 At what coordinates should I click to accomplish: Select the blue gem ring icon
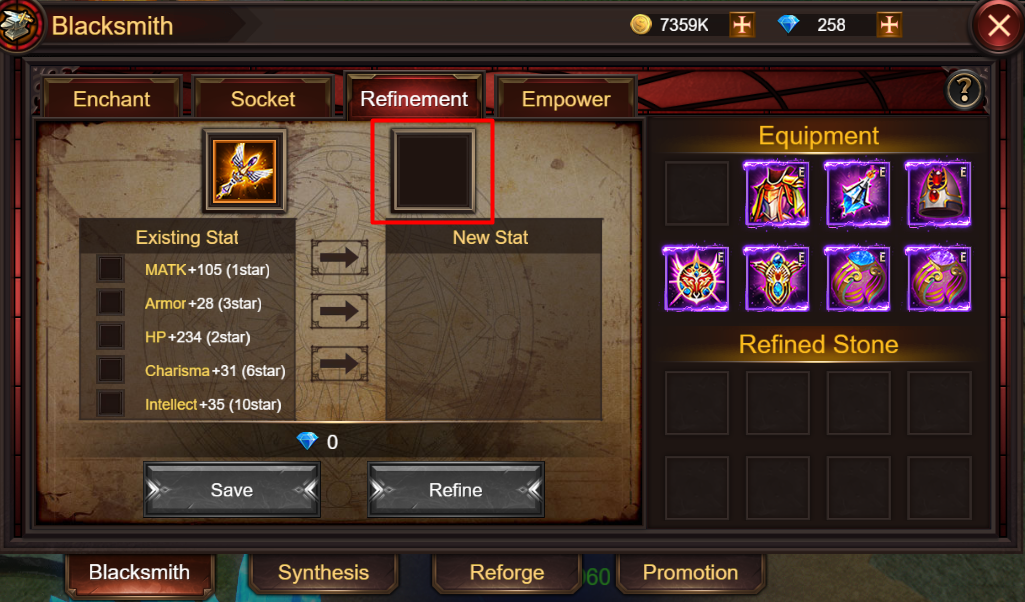tap(857, 278)
